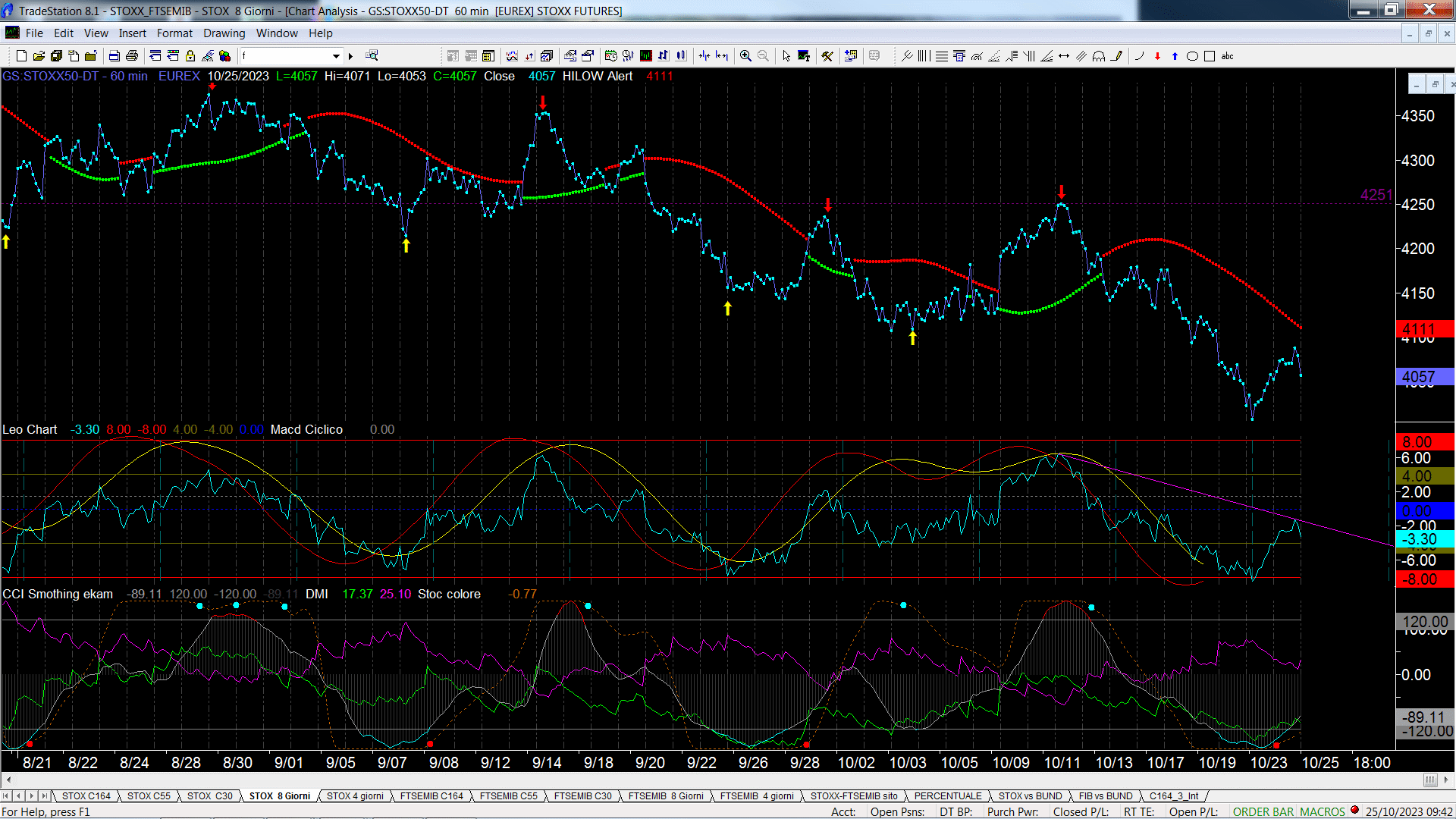Click the Zoom In magnifier icon
This screenshot has width=1456, height=819.
[745, 56]
